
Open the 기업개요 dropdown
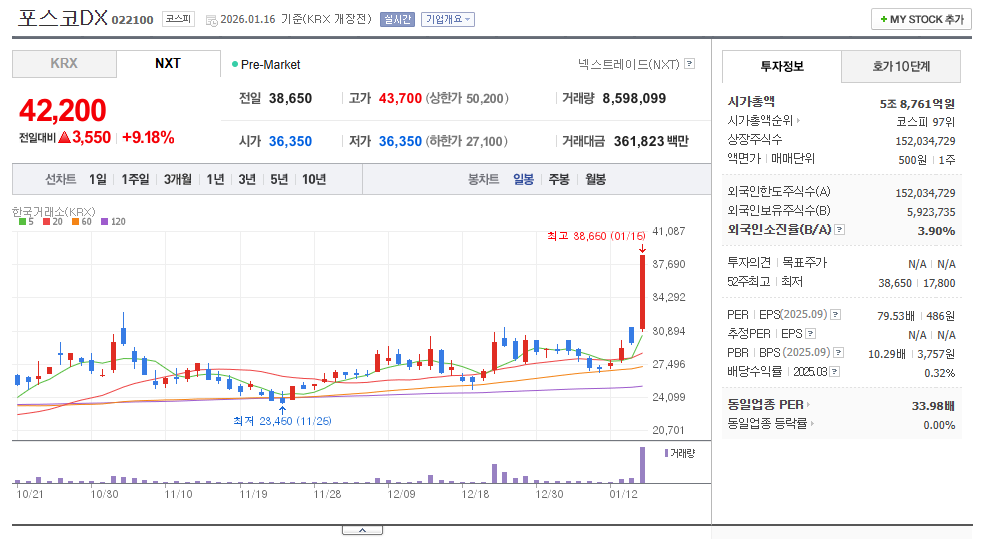click(x=448, y=20)
